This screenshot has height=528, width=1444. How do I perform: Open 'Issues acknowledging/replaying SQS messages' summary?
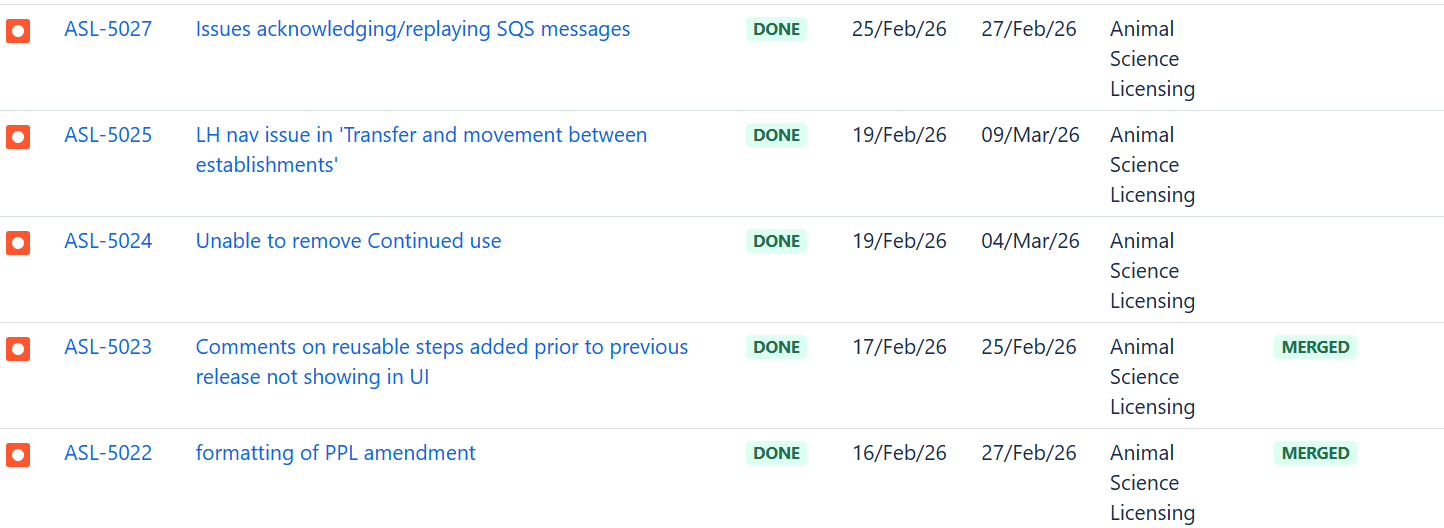coord(412,29)
